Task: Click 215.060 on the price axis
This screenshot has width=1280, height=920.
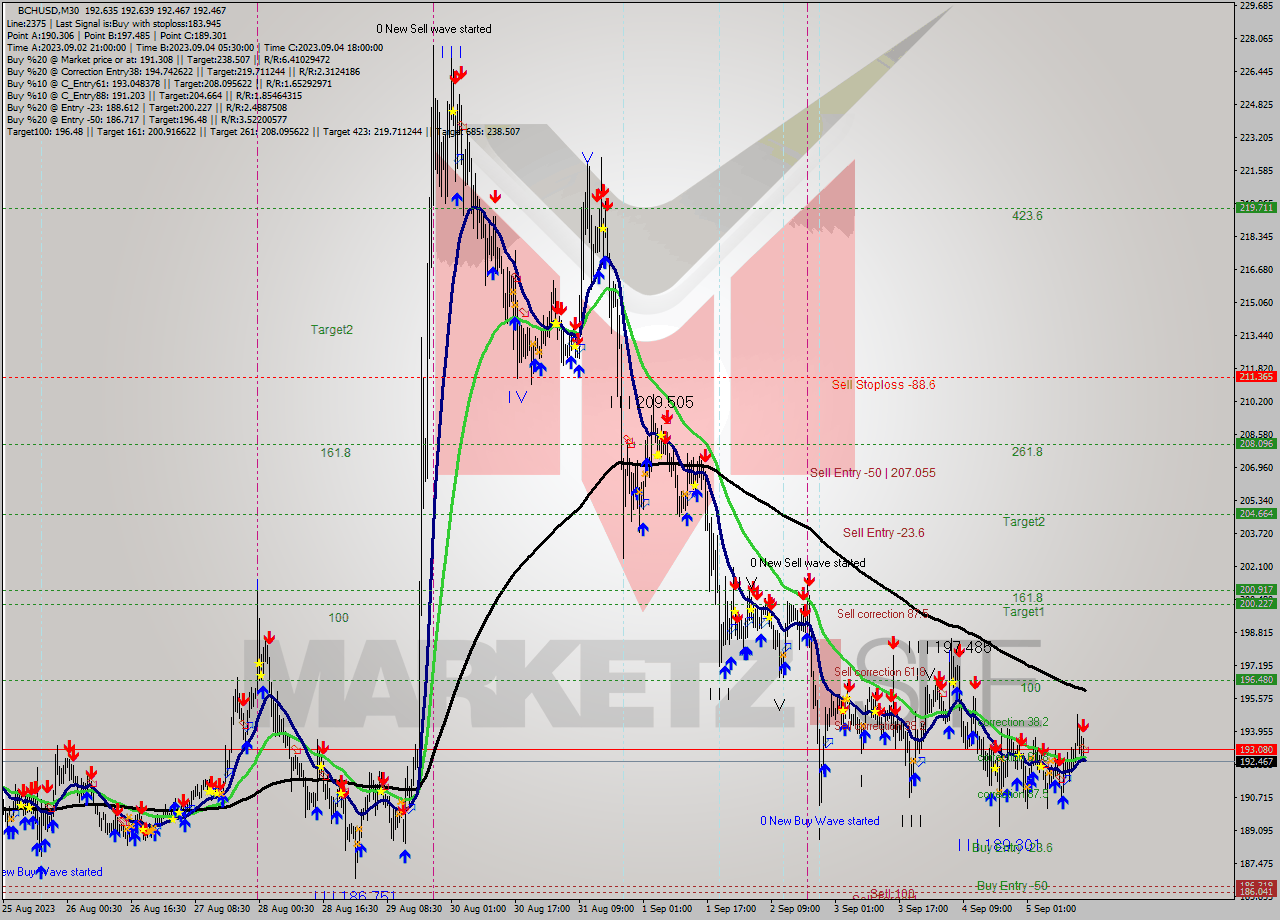Action: pyautogui.click(x=1256, y=303)
